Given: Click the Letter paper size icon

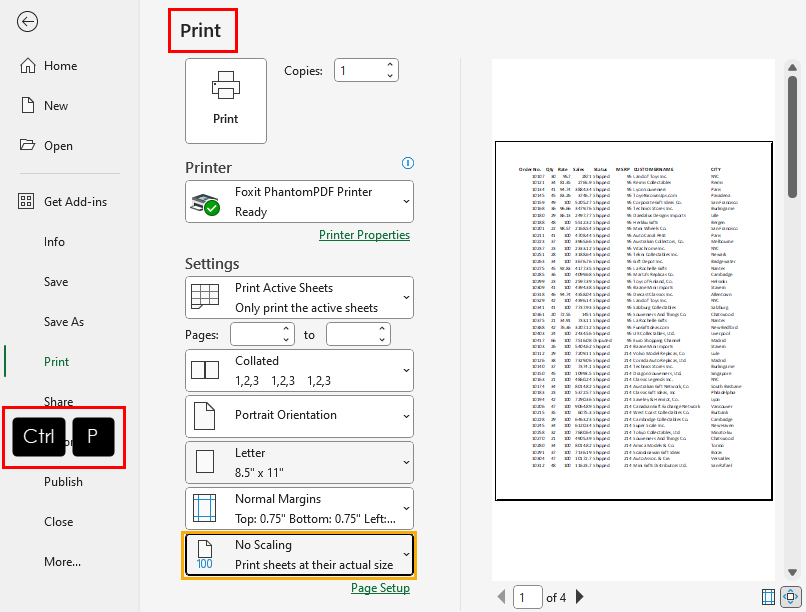Looking at the screenshot, I should point(205,462).
